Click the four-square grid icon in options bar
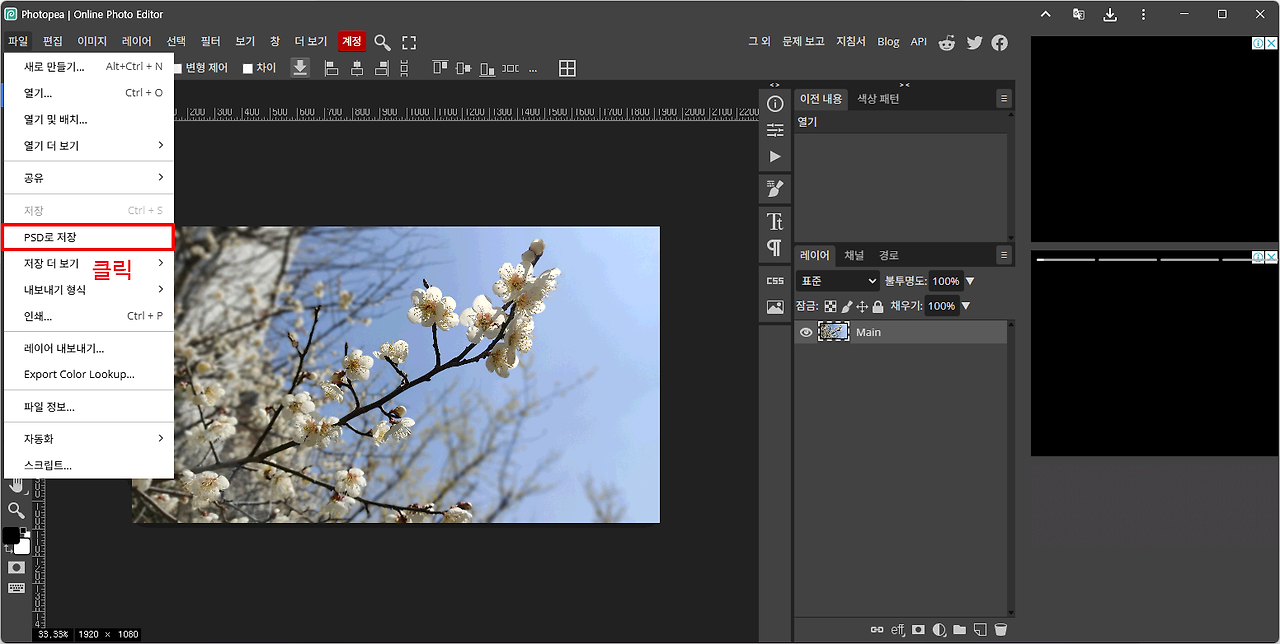 [x=567, y=68]
